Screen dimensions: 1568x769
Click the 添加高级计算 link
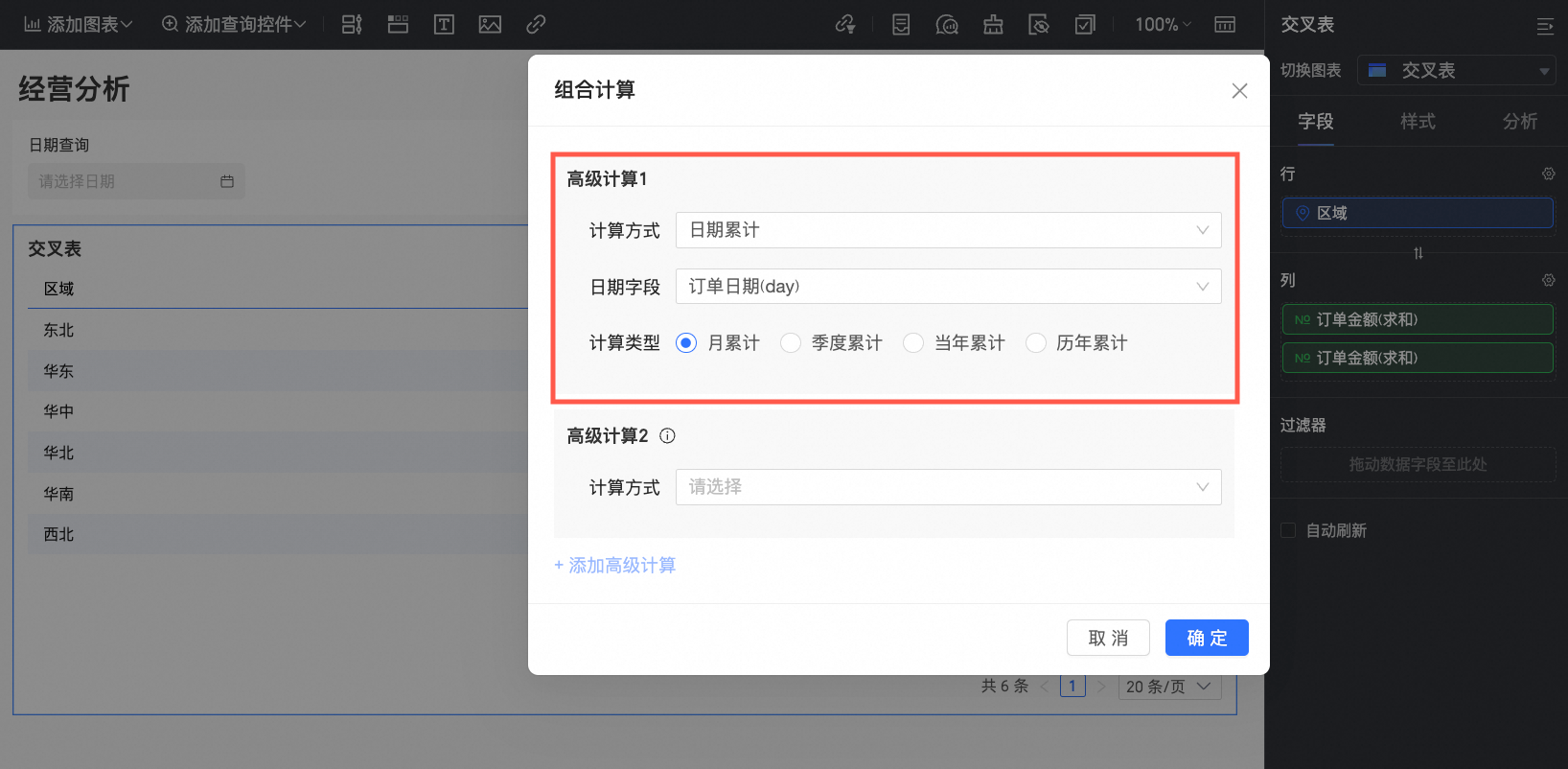[x=614, y=566]
